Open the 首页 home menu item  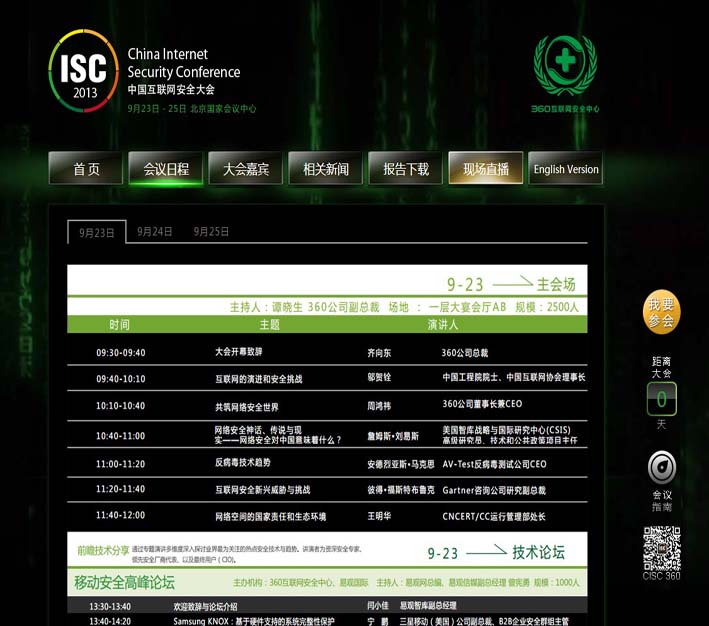click(86, 169)
